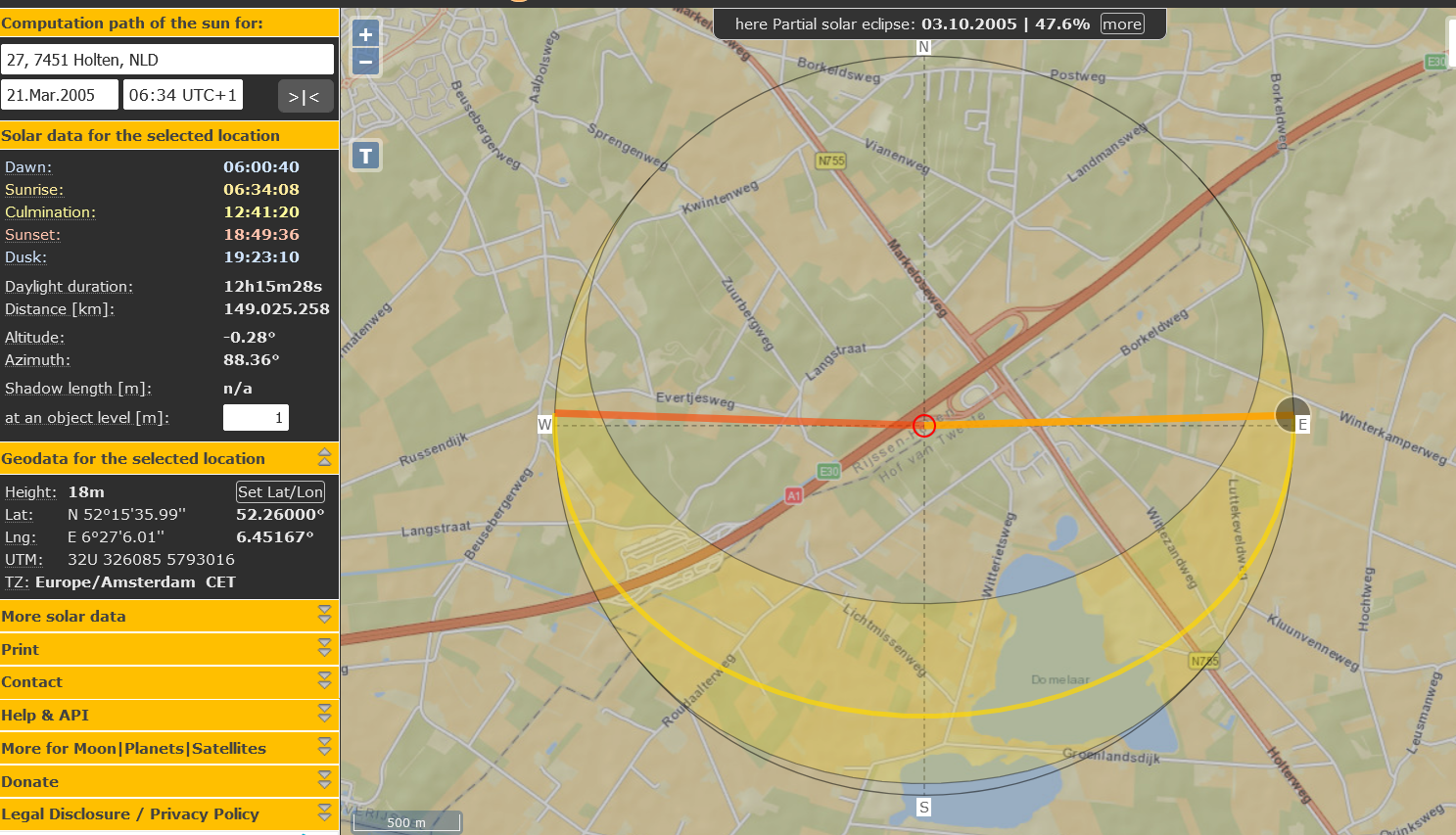This screenshot has width=1456, height=835.
Task: Open the Contact section
Action: 324,681
